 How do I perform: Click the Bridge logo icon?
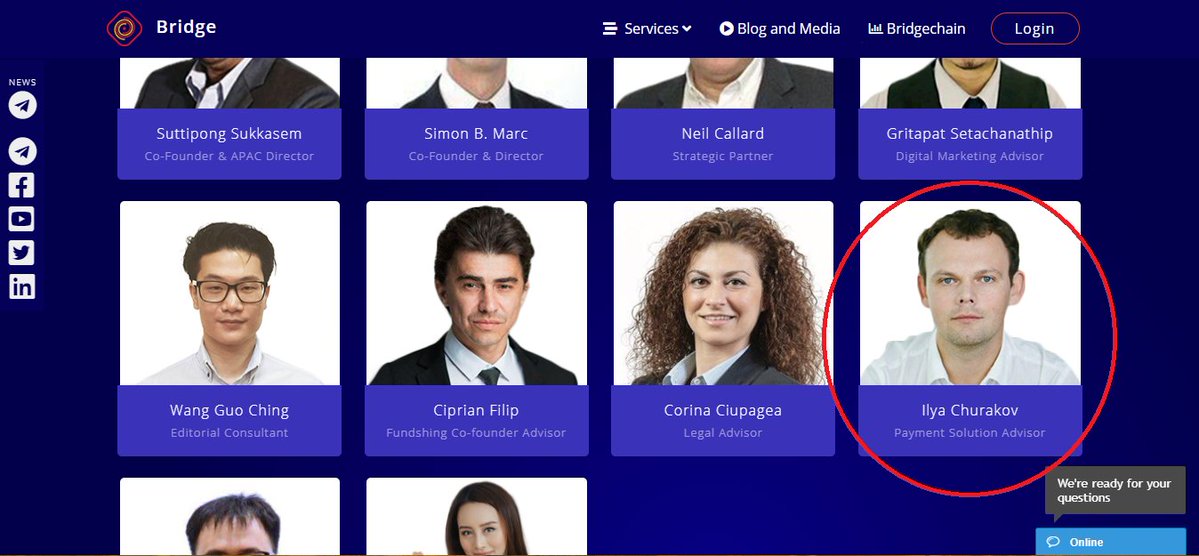(124, 28)
